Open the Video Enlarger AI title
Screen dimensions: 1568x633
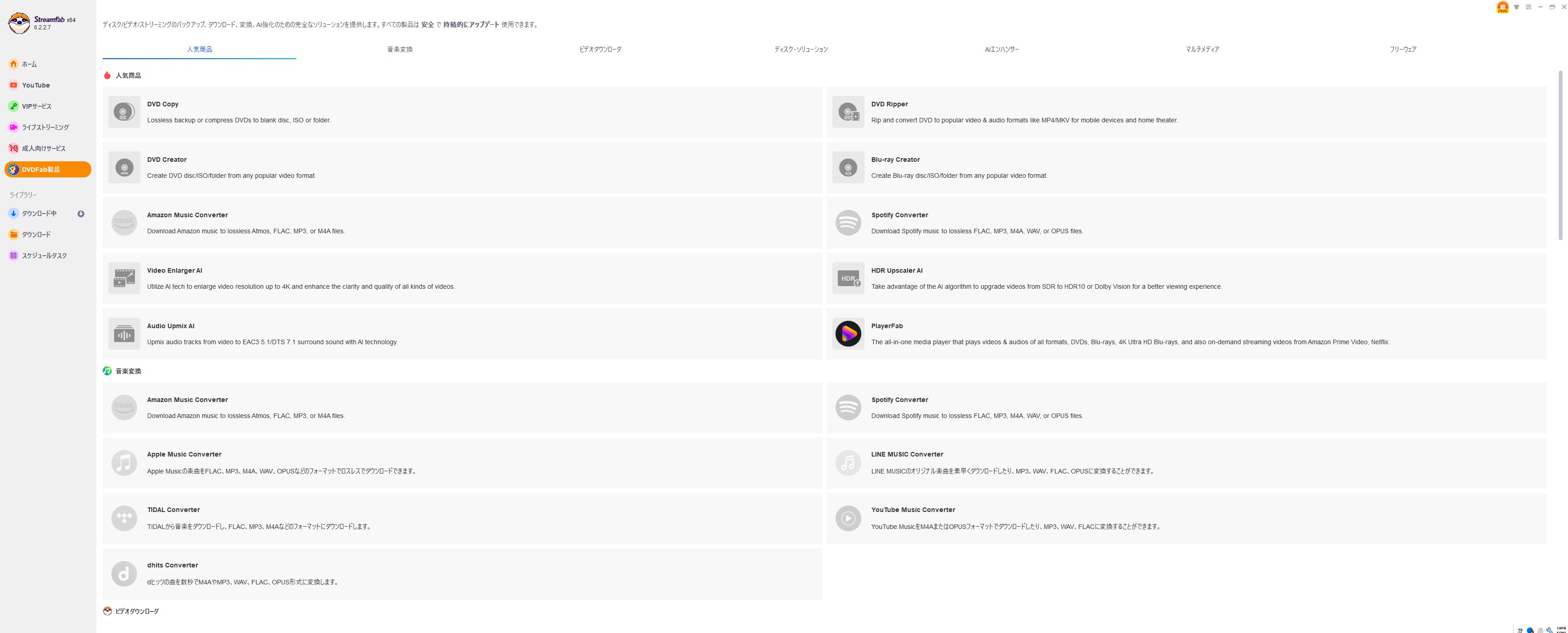click(174, 270)
